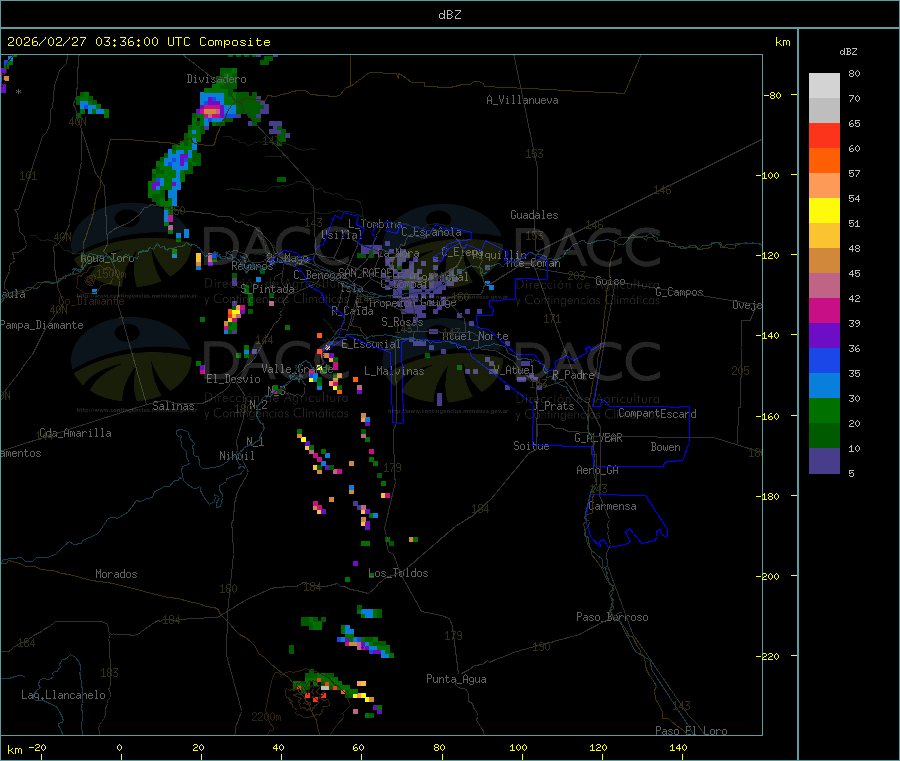Select the Atuel_Norte label
Screen dimensions: 900x761
tap(475, 336)
